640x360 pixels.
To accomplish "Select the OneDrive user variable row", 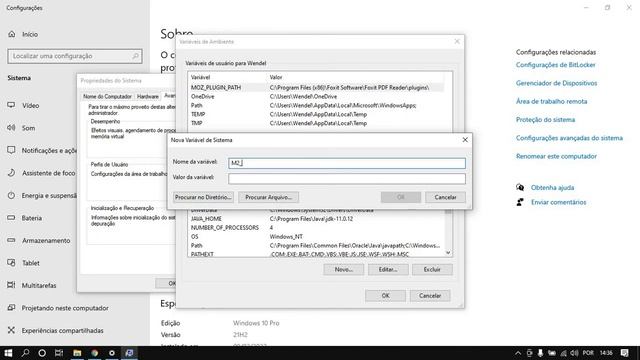I will tap(316, 96).
